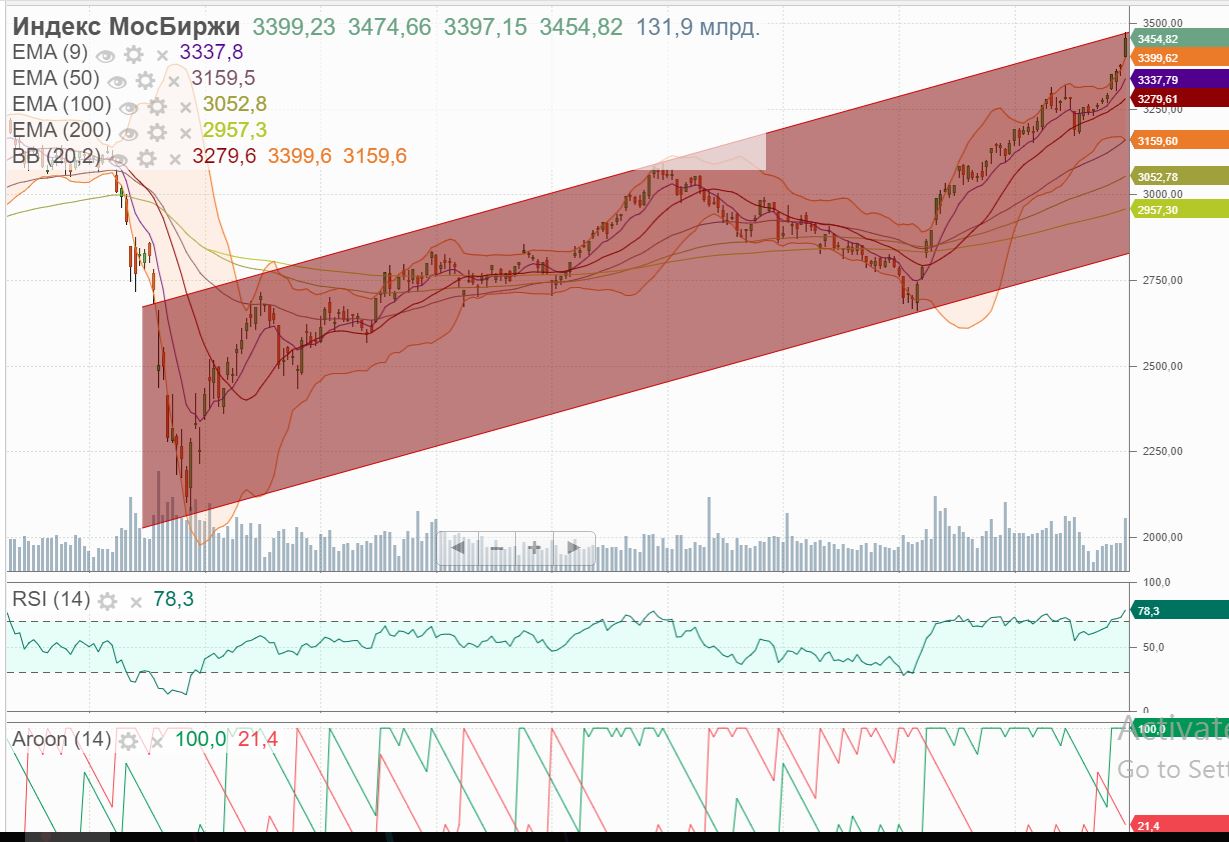This screenshot has height=842, width=1229.
Task: Open settings gear for EMA (50)
Action: point(146,81)
